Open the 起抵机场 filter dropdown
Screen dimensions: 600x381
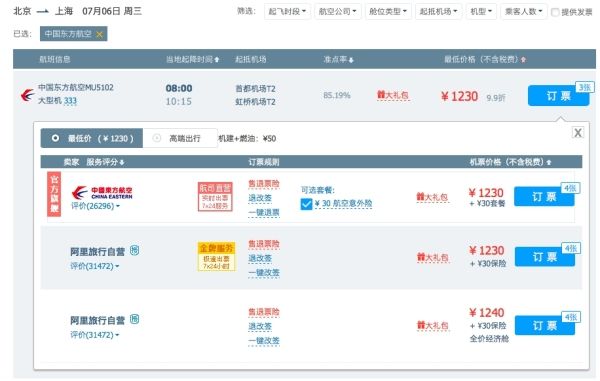click(x=439, y=11)
